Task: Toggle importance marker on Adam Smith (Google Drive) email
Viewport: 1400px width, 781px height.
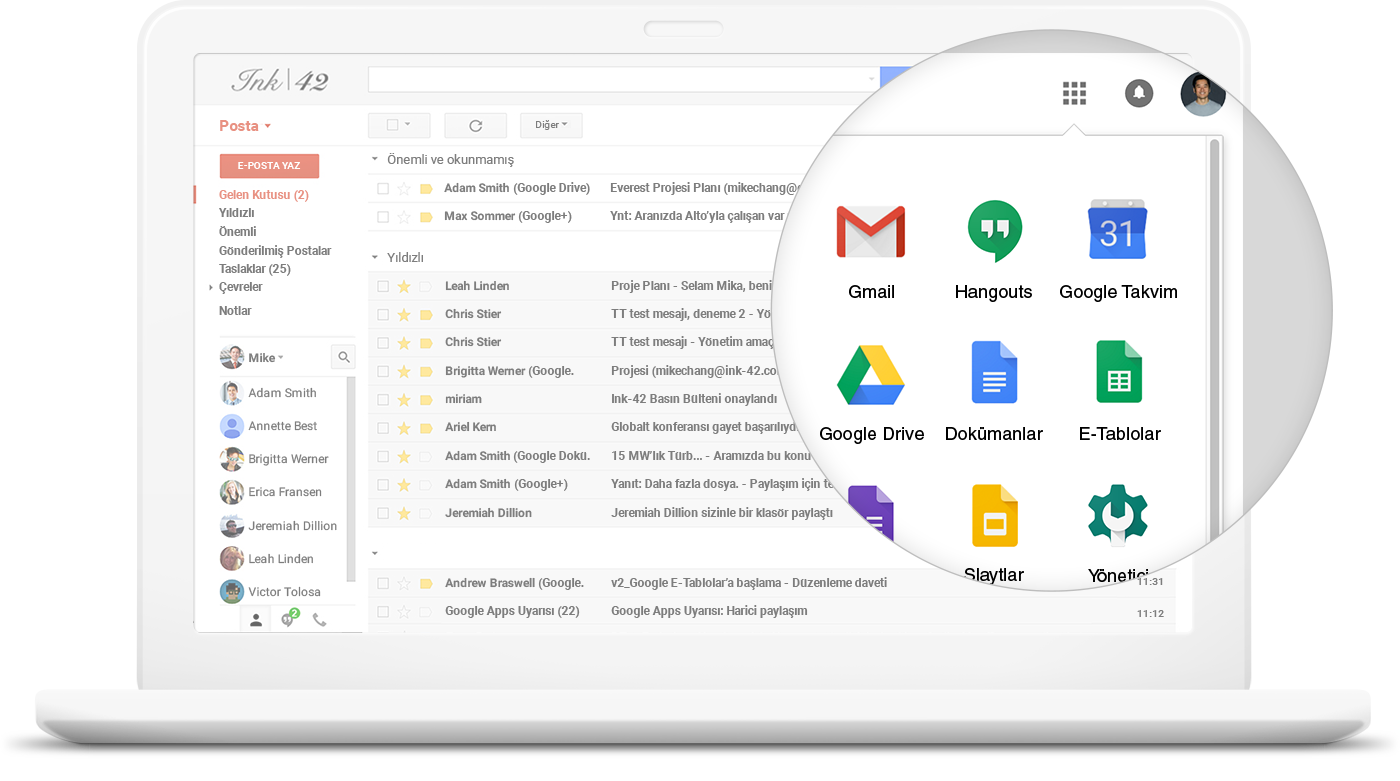Action: pos(426,188)
